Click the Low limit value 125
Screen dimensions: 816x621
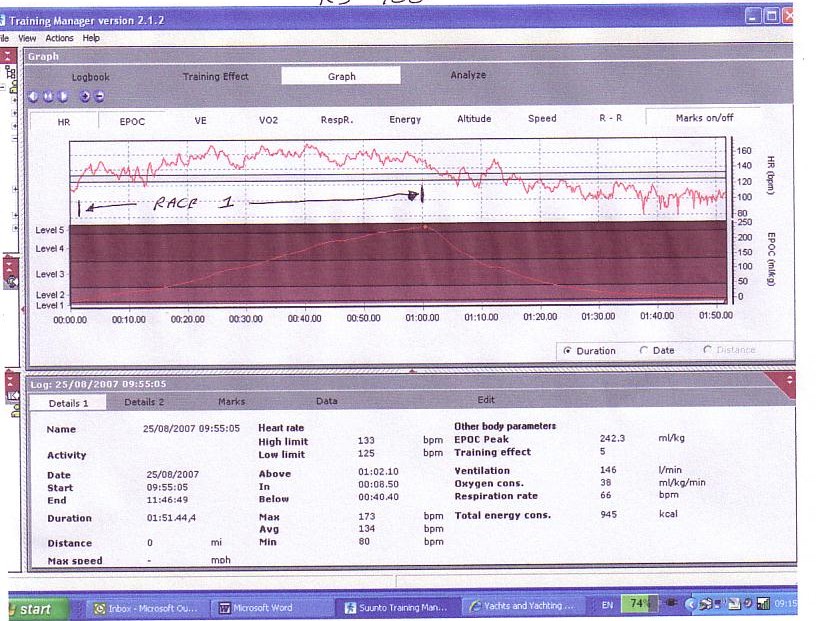(366, 453)
